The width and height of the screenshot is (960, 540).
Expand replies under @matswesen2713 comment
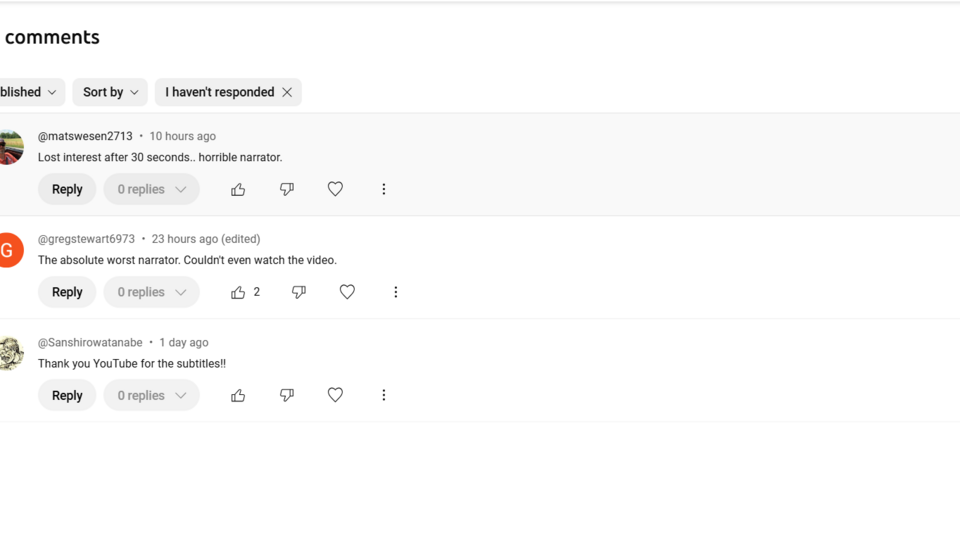(151, 189)
